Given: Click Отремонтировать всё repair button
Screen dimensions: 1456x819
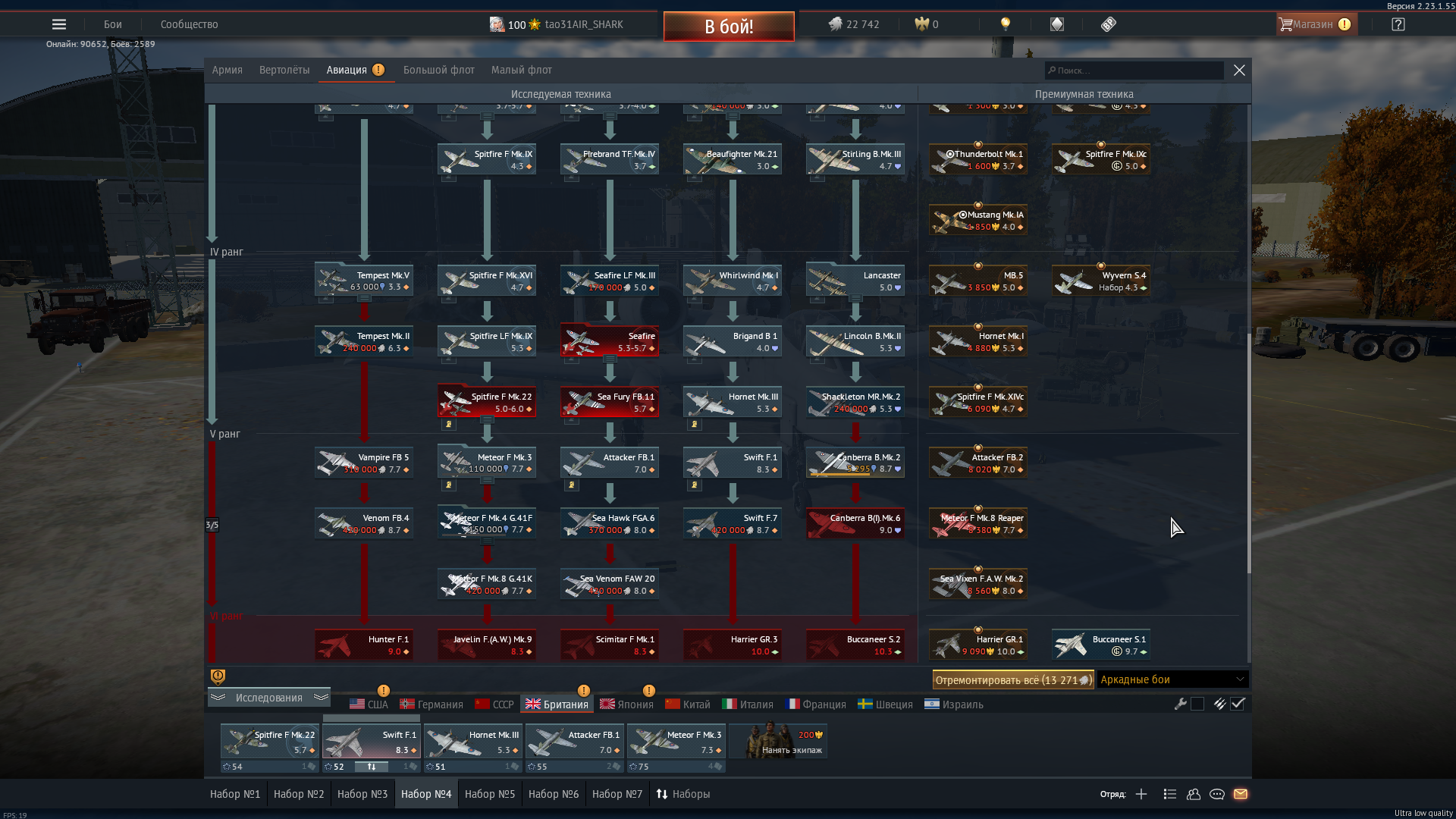Looking at the screenshot, I should click(1013, 679).
